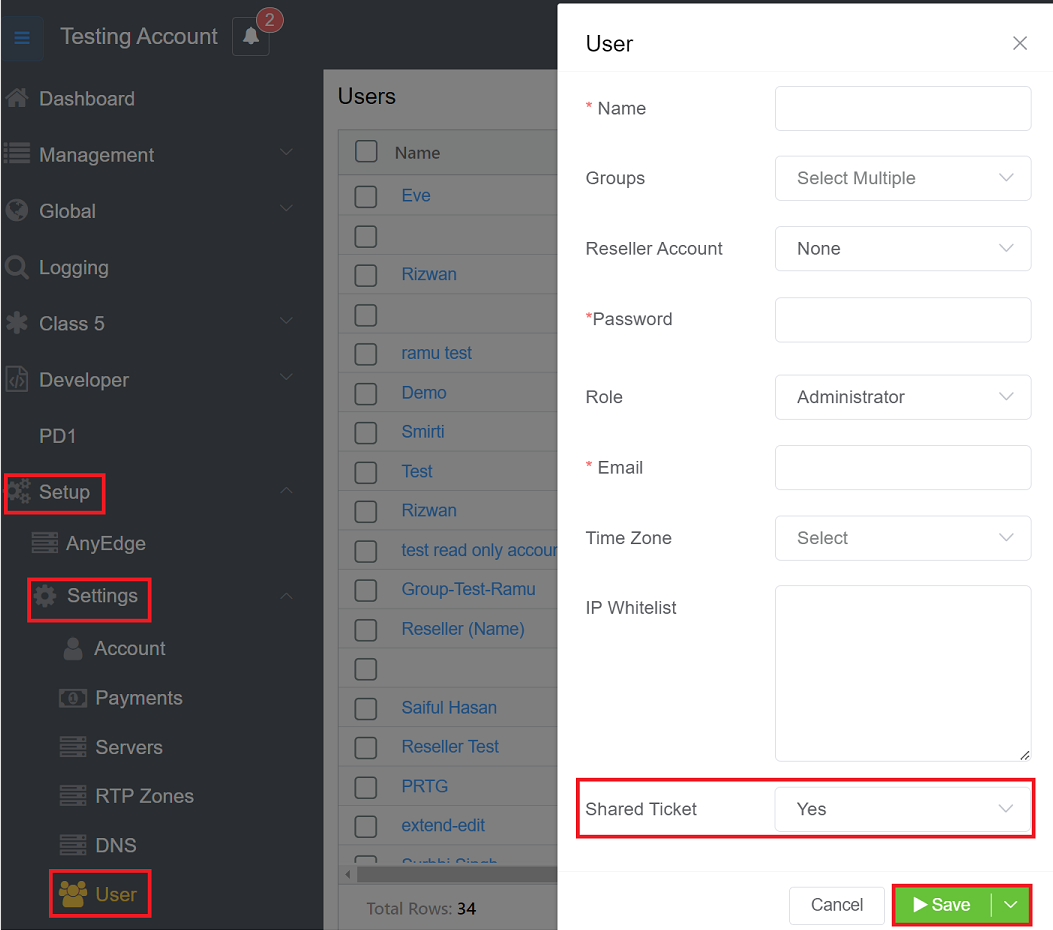The image size is (1053, 930).
Task: Click the RTP Zones server icon
Action: (73, 796)
